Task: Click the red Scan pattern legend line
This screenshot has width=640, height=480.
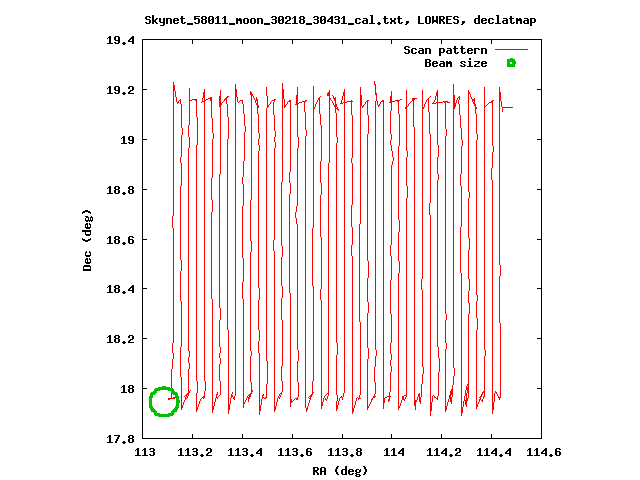Action: click(511, 50)
